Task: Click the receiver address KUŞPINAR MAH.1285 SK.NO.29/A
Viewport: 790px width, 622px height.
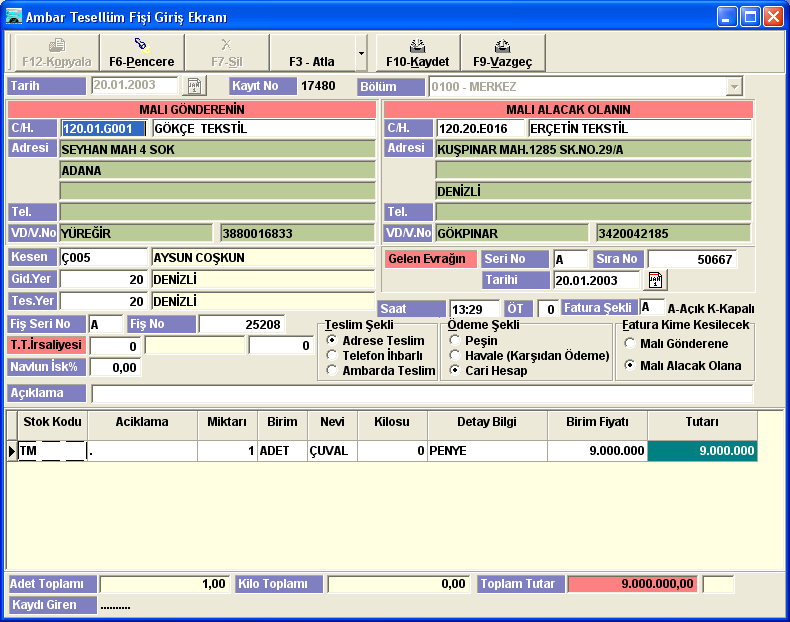Action: click(x=594, y=150)
